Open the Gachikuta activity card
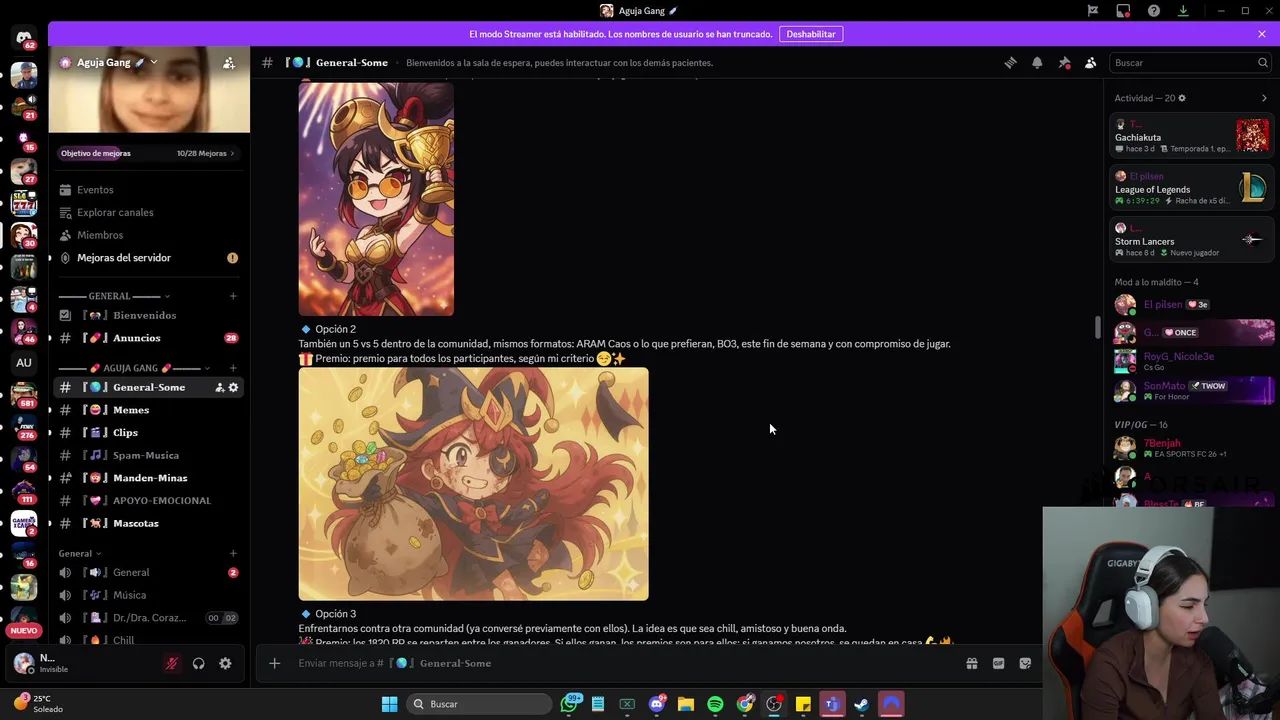This screenshot has height=720, width=1280. tap(1192, 136)
